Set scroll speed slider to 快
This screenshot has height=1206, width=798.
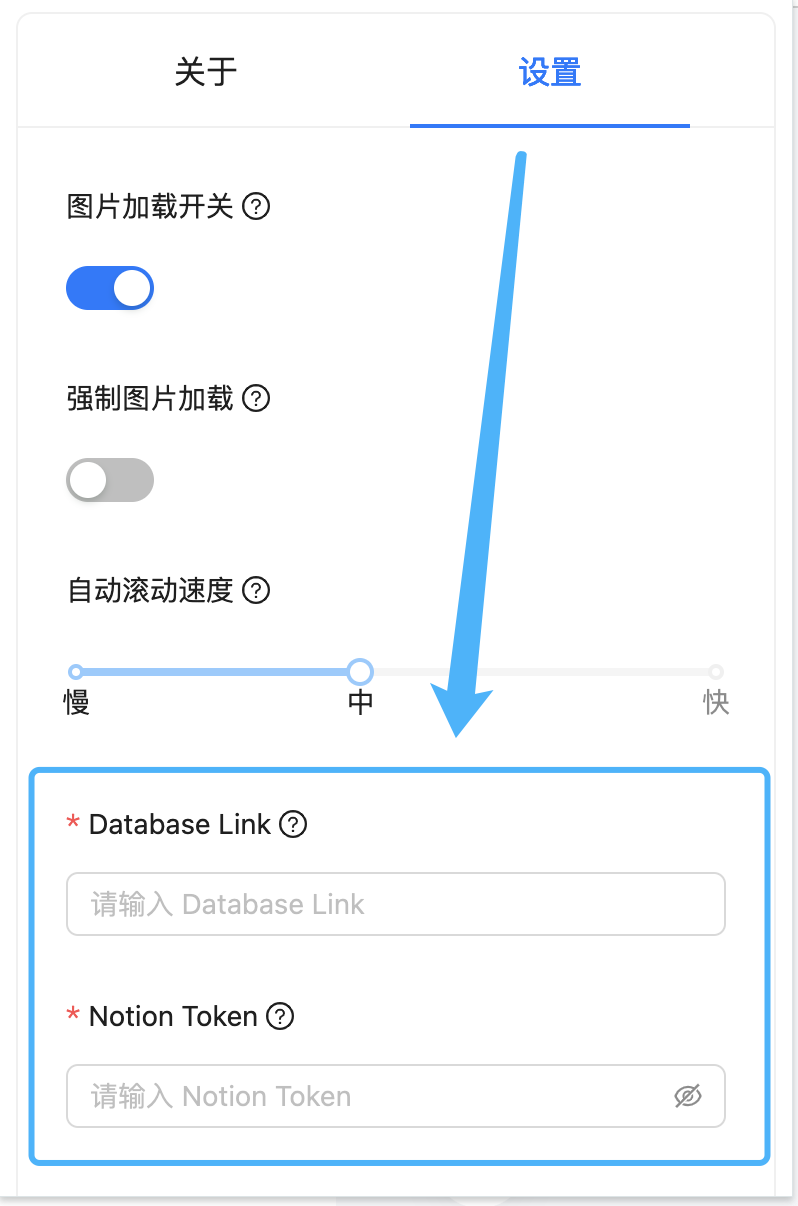pyautogui.click(x=716, y=672)
